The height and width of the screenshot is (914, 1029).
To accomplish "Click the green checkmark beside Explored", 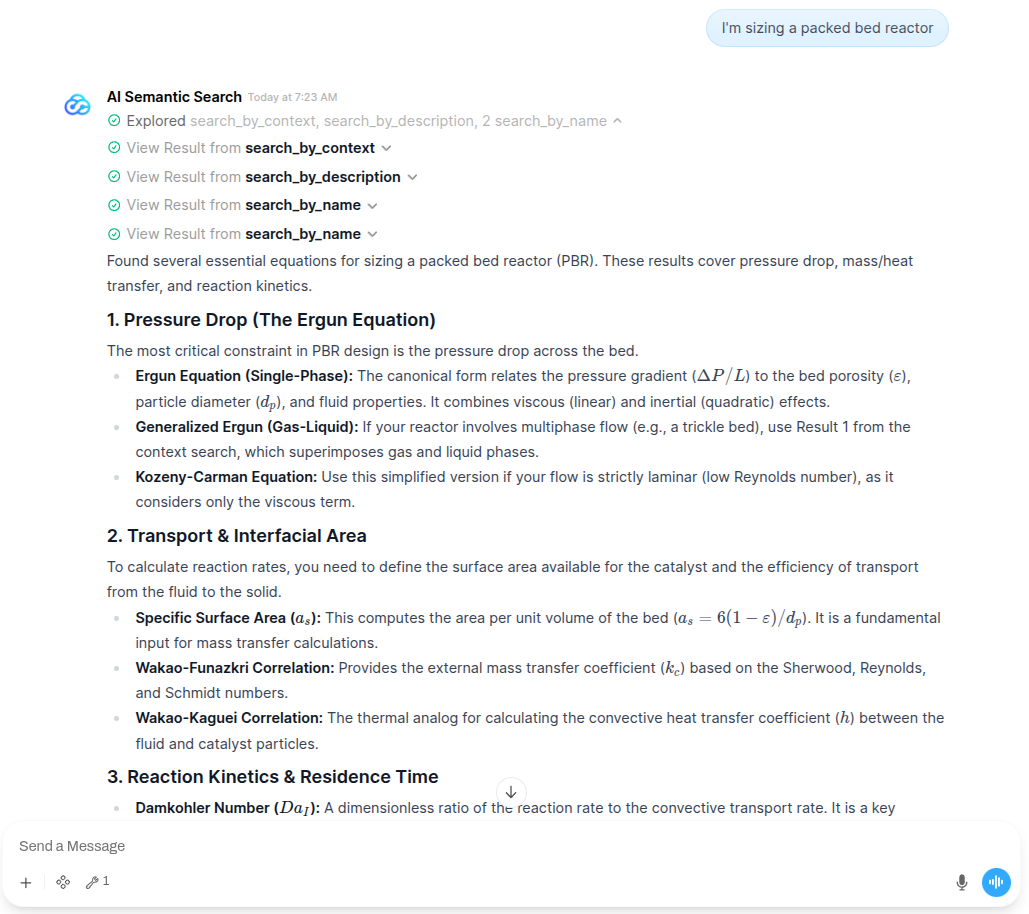I will tap(113, 119).
